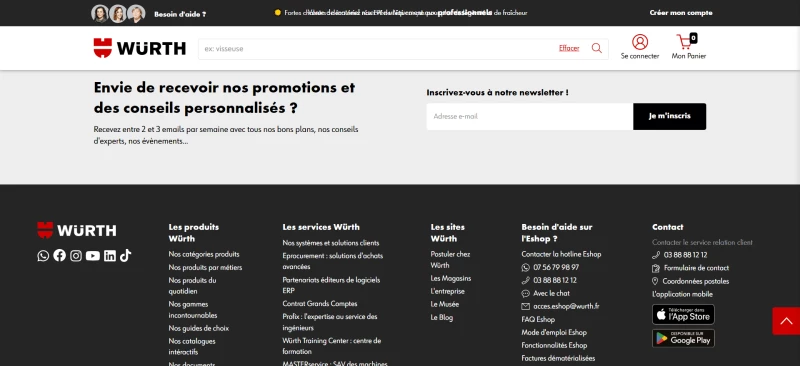Viewport: 800px width, 366px height.
Task: Open the LinkedIn social icon in footer
Action: [110, 256]
